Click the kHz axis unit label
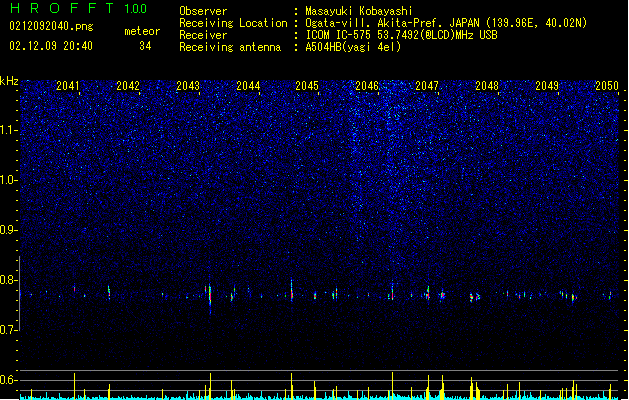Screen dimensions: 629x400 pyautogui.click(x=9, y=81)
